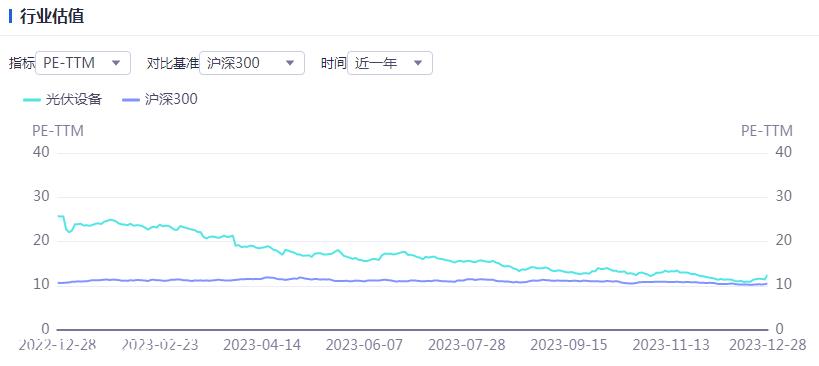Viewport: 819px width, 366px height.
Task: Click the 光伏设备 line's start point
Action: [x=58, y=216]
